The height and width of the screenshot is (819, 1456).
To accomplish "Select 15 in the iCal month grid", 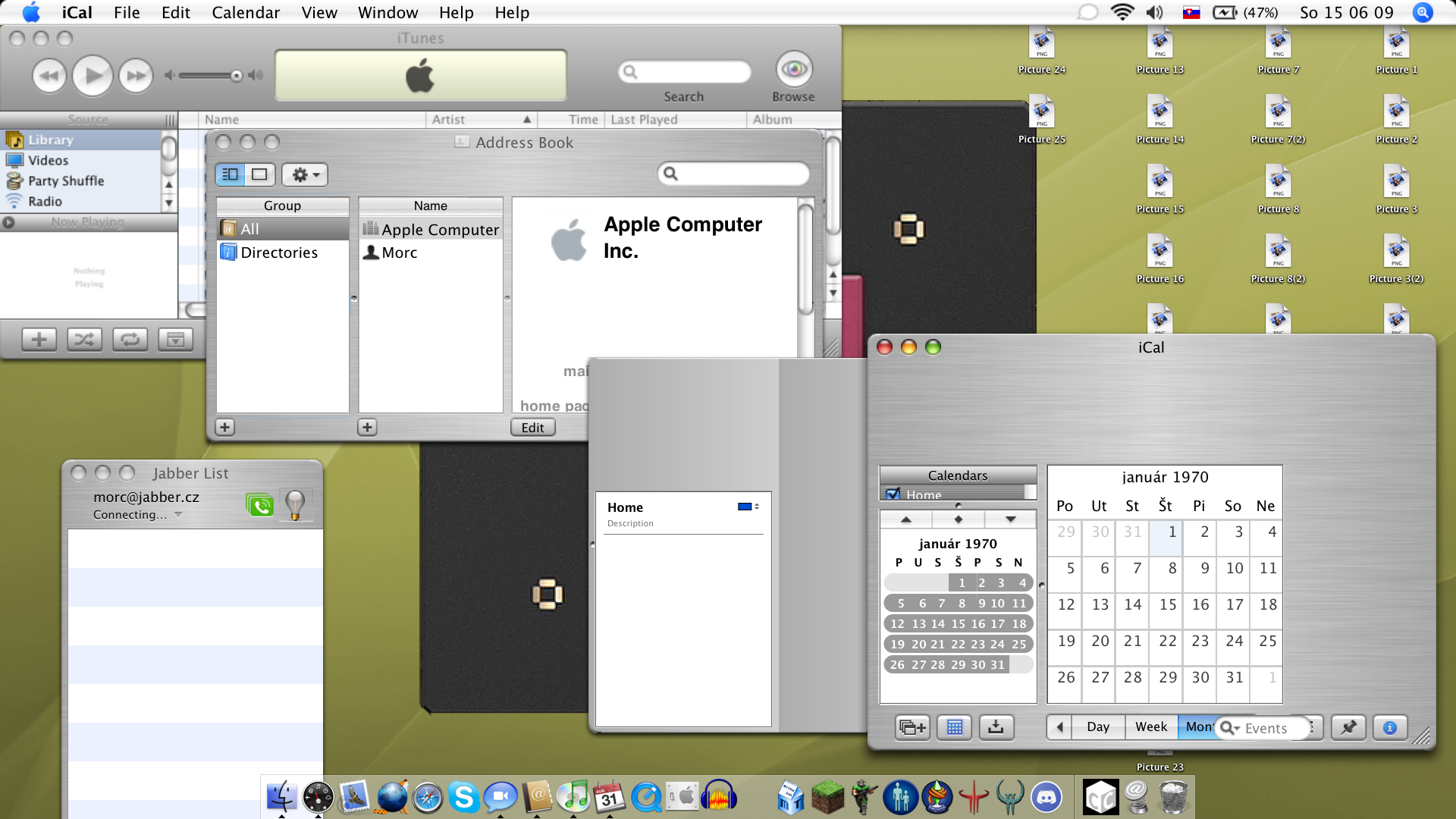I will coord(1166,610).
